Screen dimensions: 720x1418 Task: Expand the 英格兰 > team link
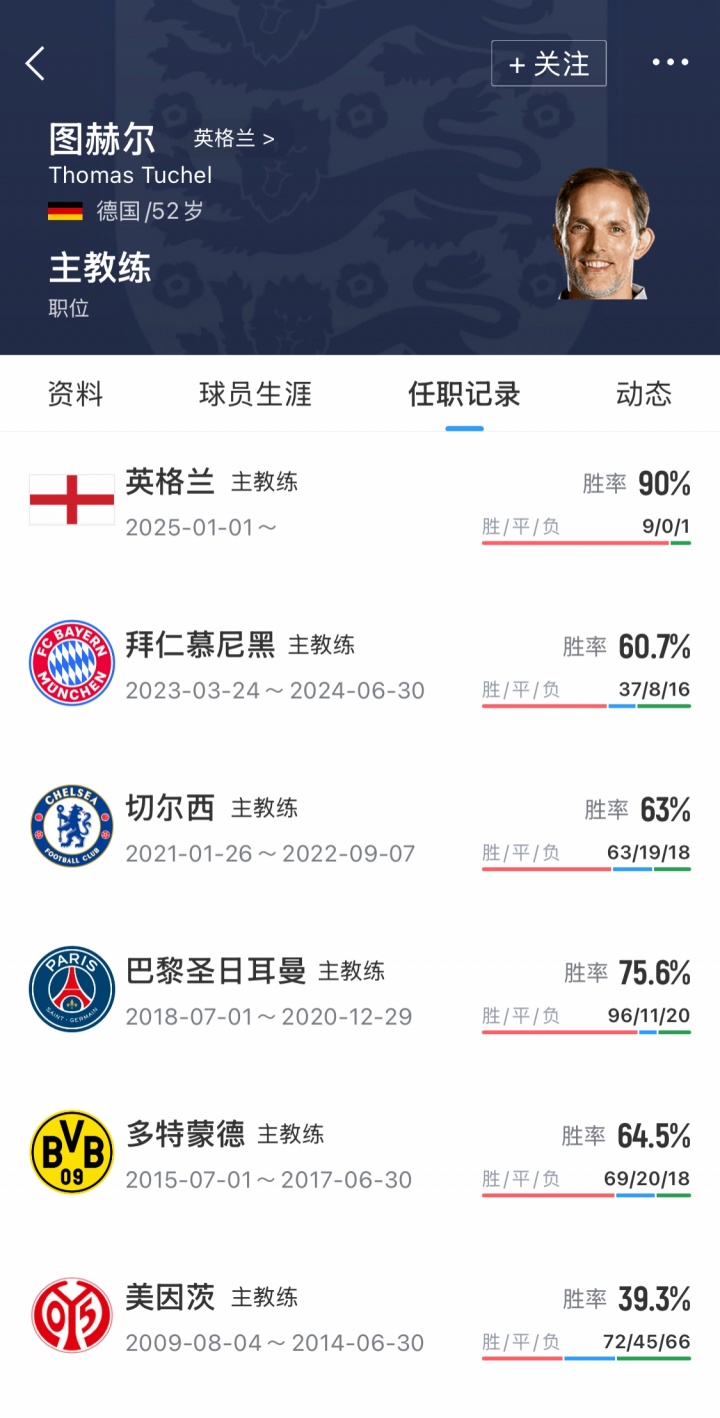click(x=233, y=139)
